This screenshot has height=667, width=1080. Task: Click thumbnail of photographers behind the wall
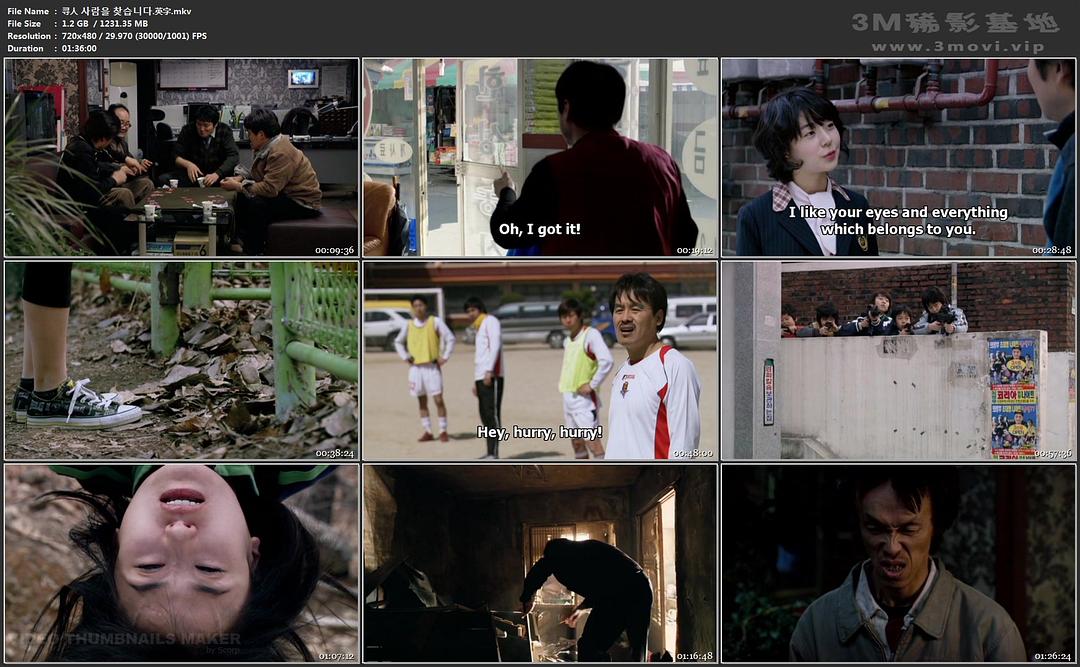(898, 360)
